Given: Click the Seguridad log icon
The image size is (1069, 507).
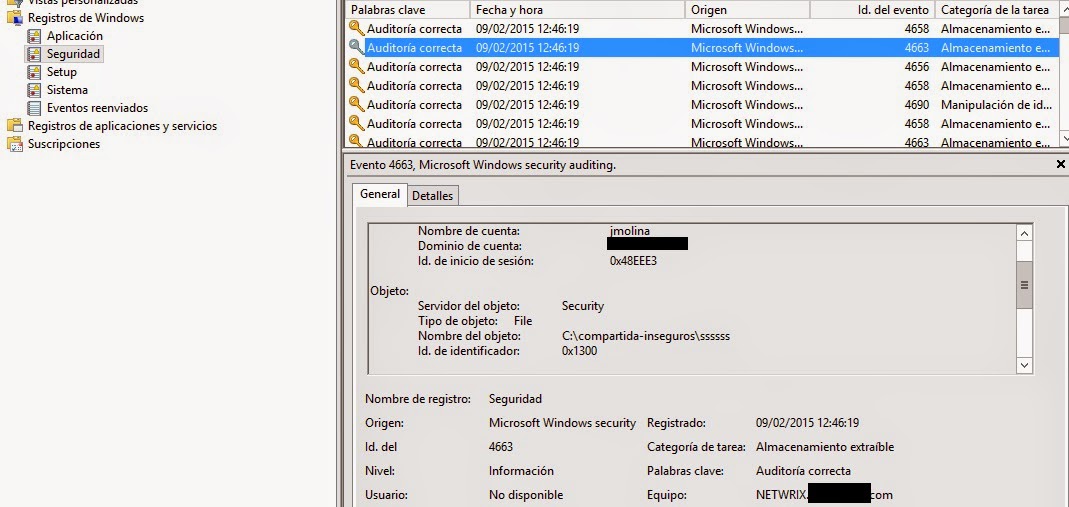Looking at the screenshot, I should (x=35, y=54).
